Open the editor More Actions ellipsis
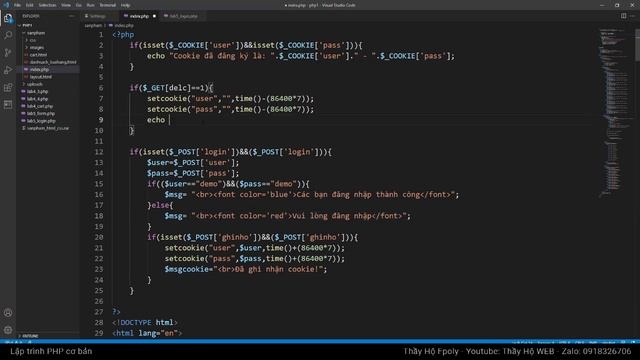 point(632,16)
